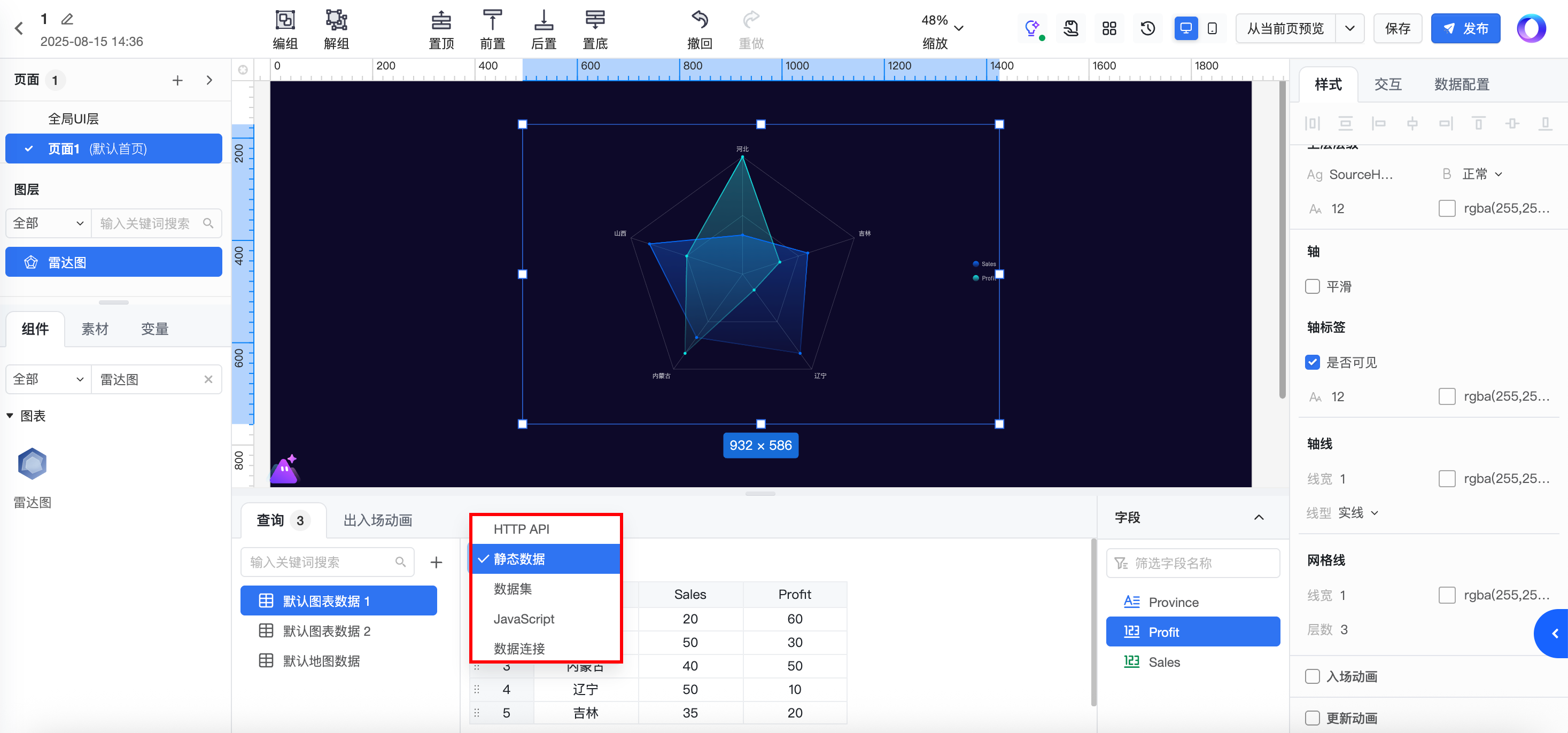Open the 轴线 color swatch
1568x733 pixels.
coord(1447,479)
